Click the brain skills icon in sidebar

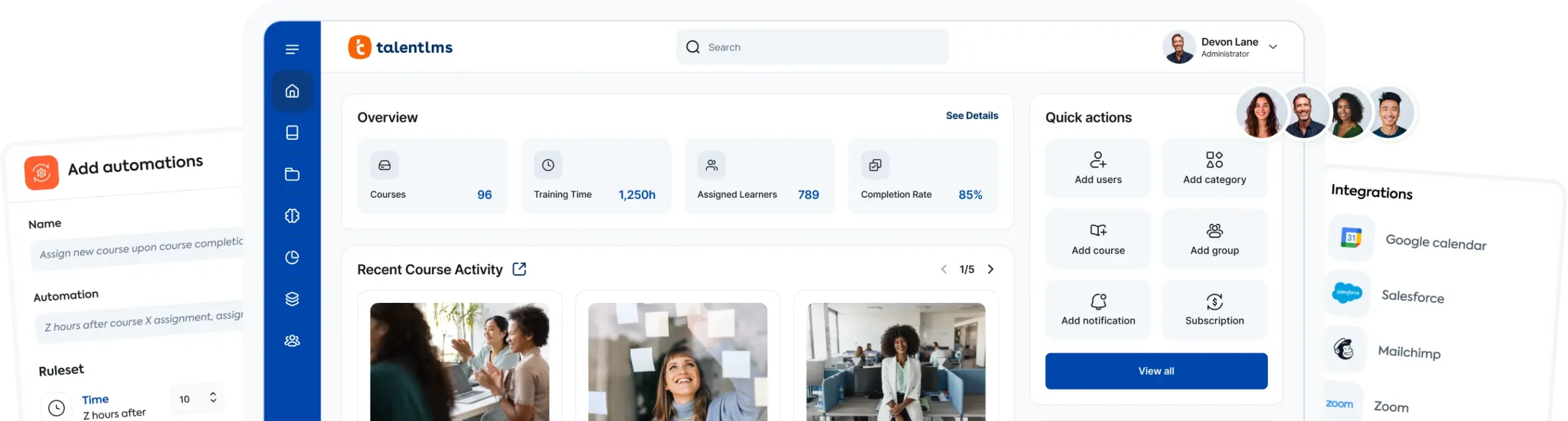coord(292,216)
